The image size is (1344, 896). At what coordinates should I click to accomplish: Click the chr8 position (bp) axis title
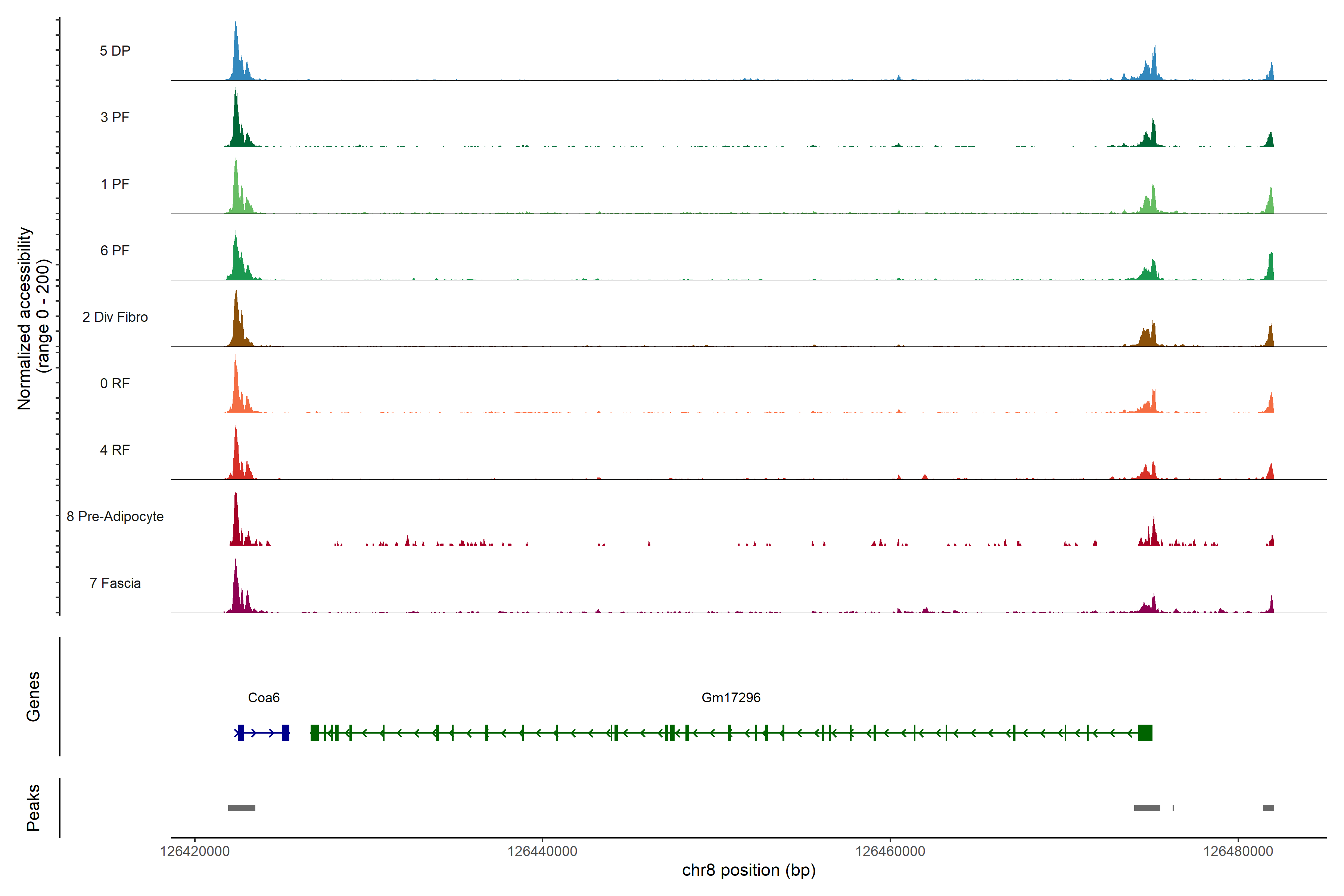749,870
